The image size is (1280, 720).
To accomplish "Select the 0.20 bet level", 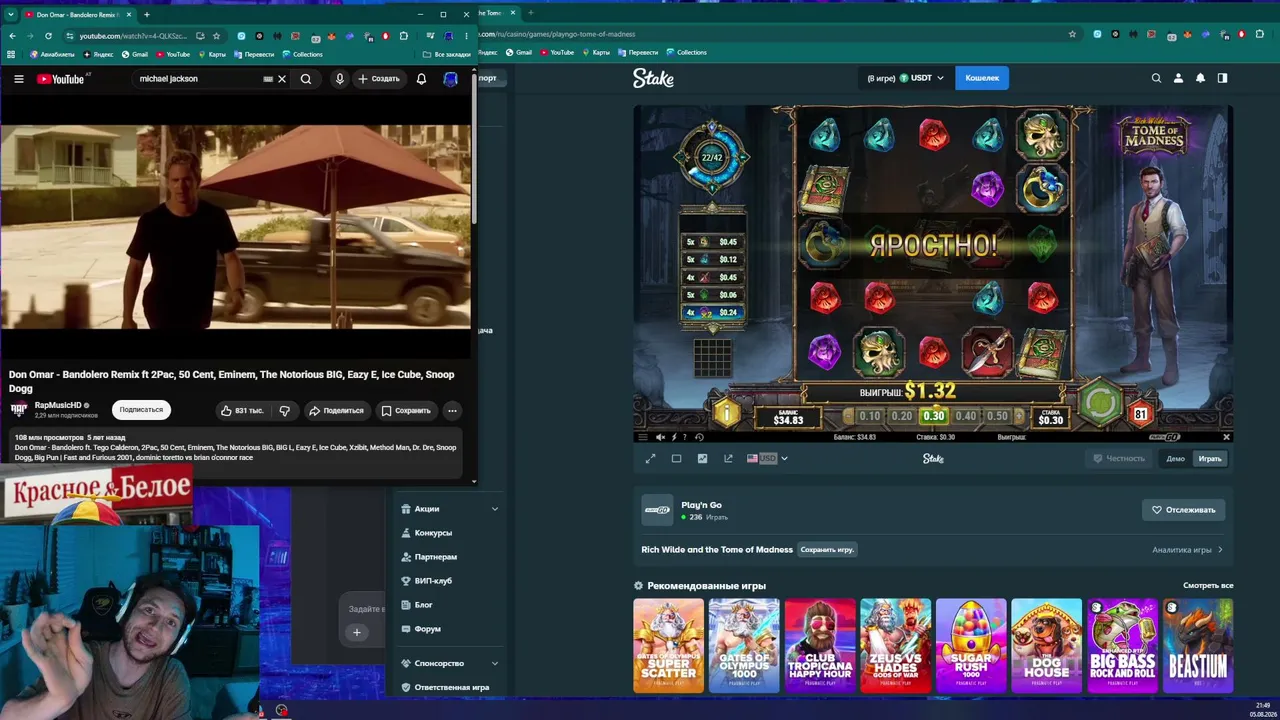I will (902, 416).
